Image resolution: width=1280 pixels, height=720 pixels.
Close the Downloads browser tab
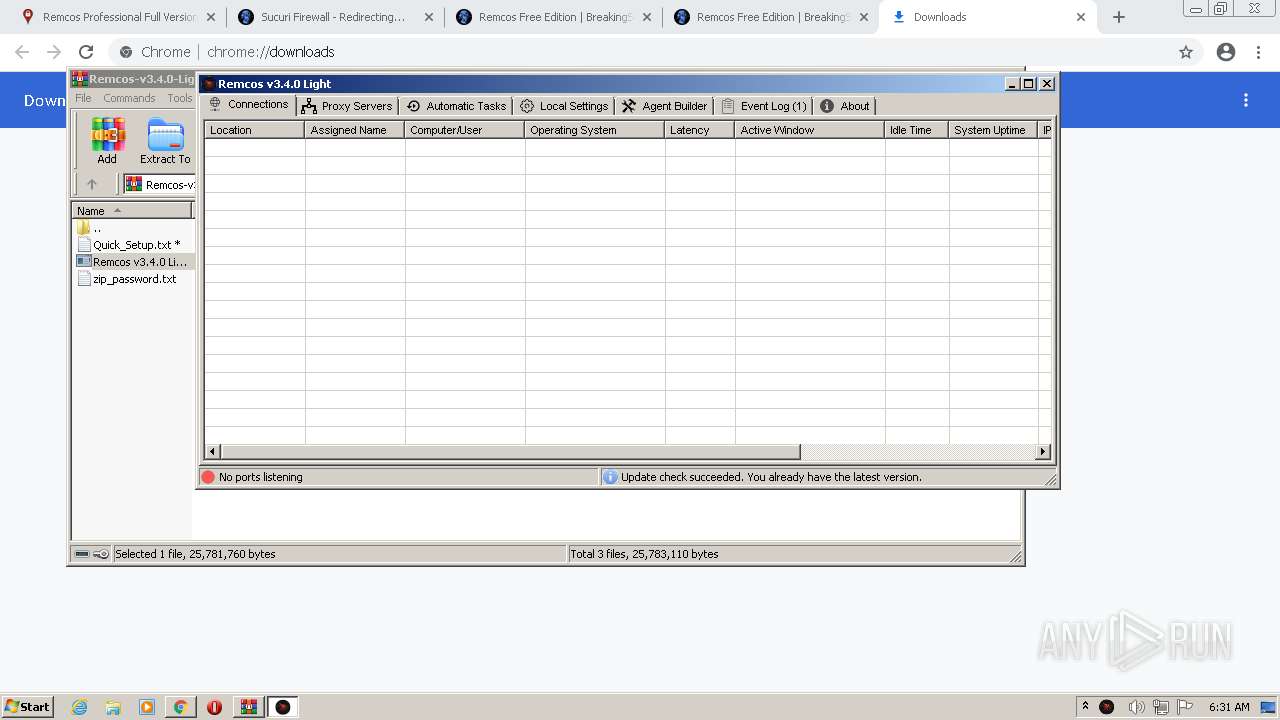[1081, 17]
